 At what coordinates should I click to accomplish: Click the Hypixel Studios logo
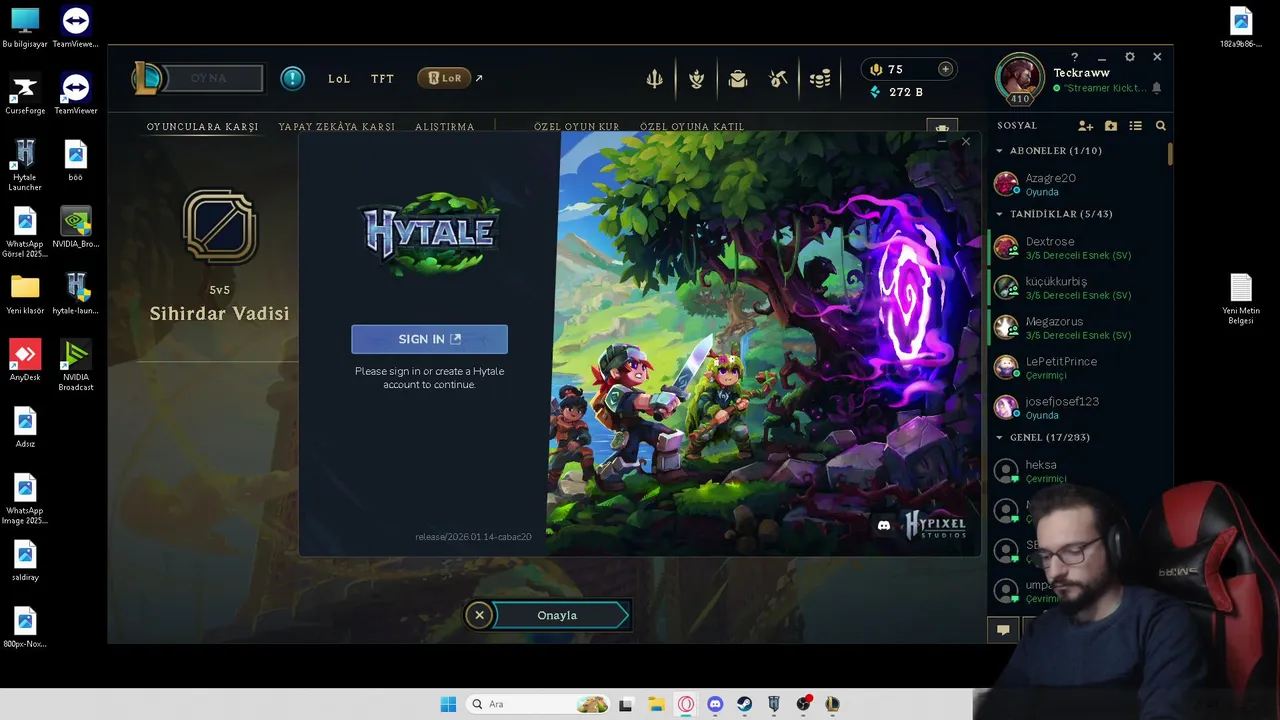935,525
